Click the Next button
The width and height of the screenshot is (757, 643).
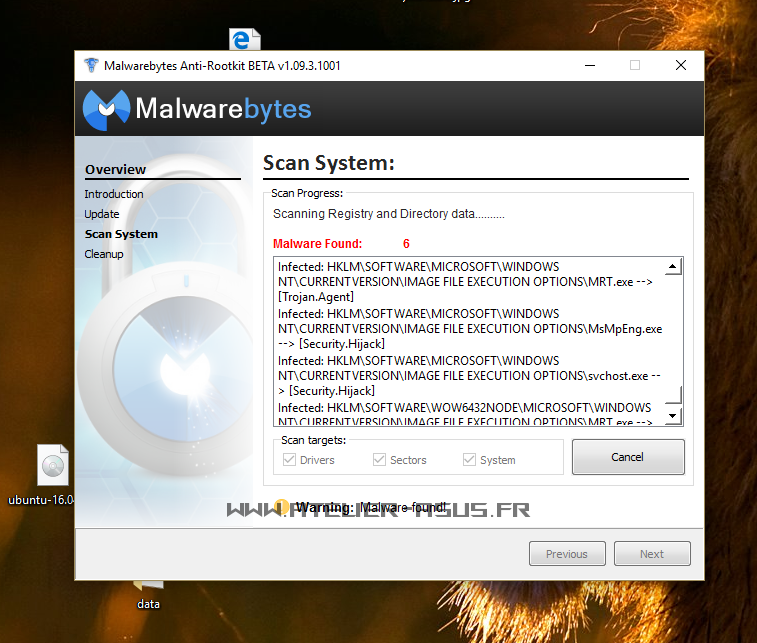(x=652, y=554)
